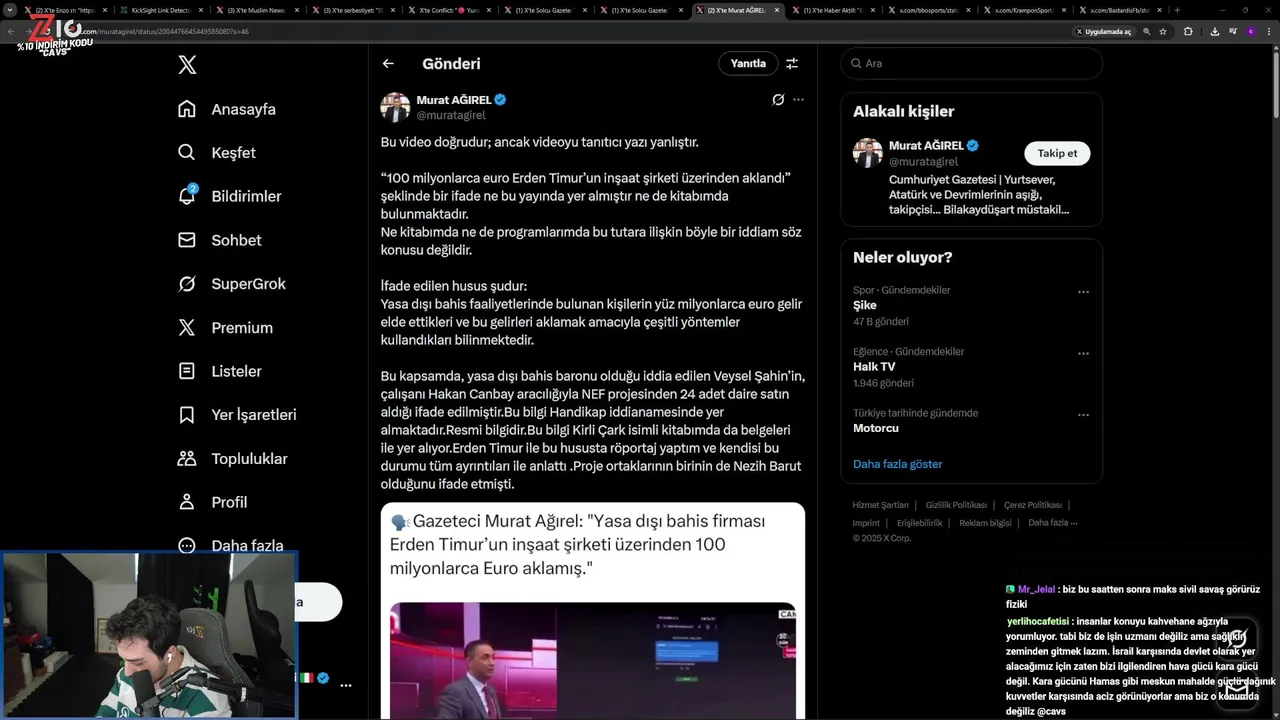Open reply sorting filter icon beside Yanıtla

[x=792, y=63]
